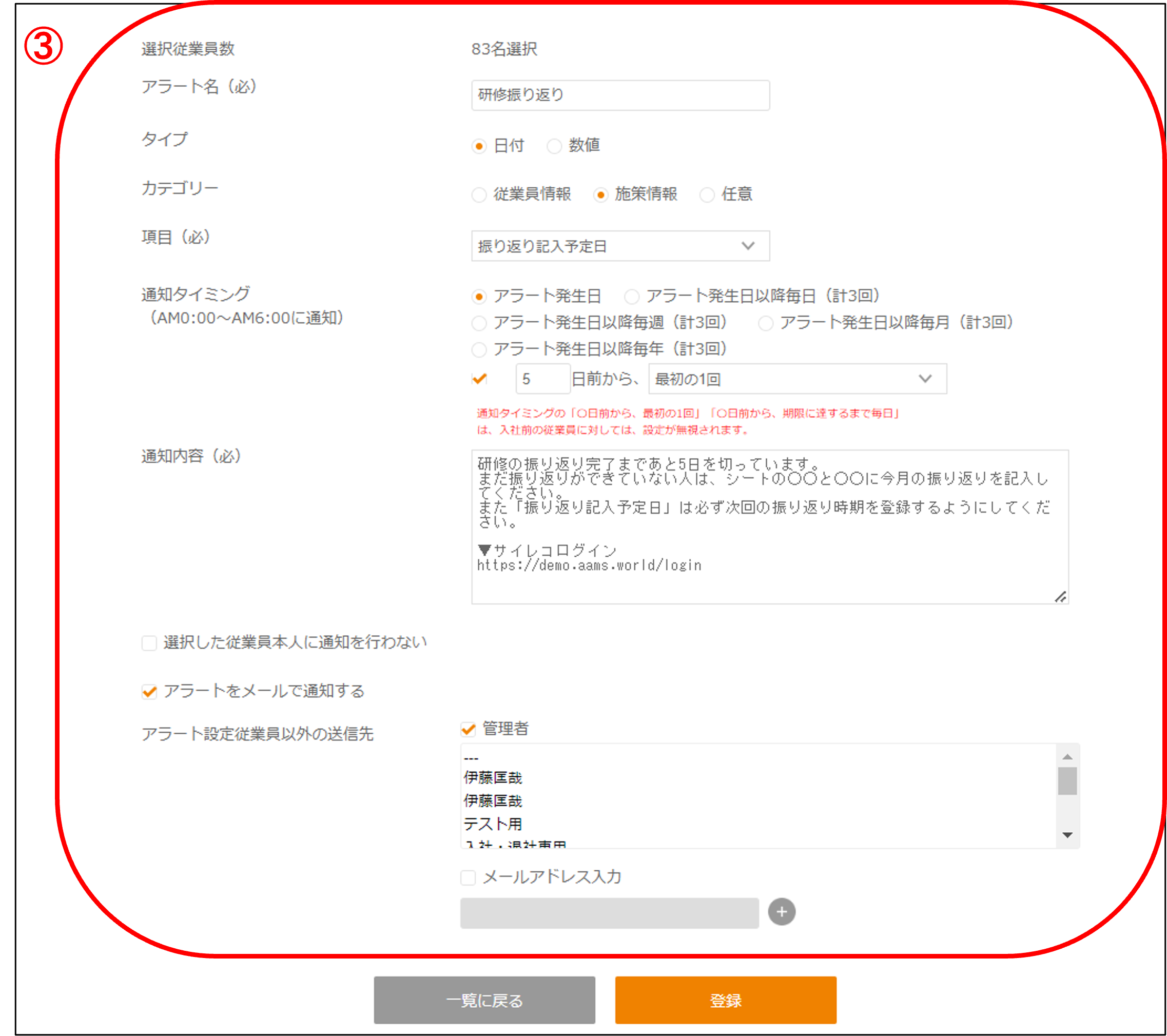Toggle the days-before notification checkbox

pyautogui.click(x=479, y=379)
